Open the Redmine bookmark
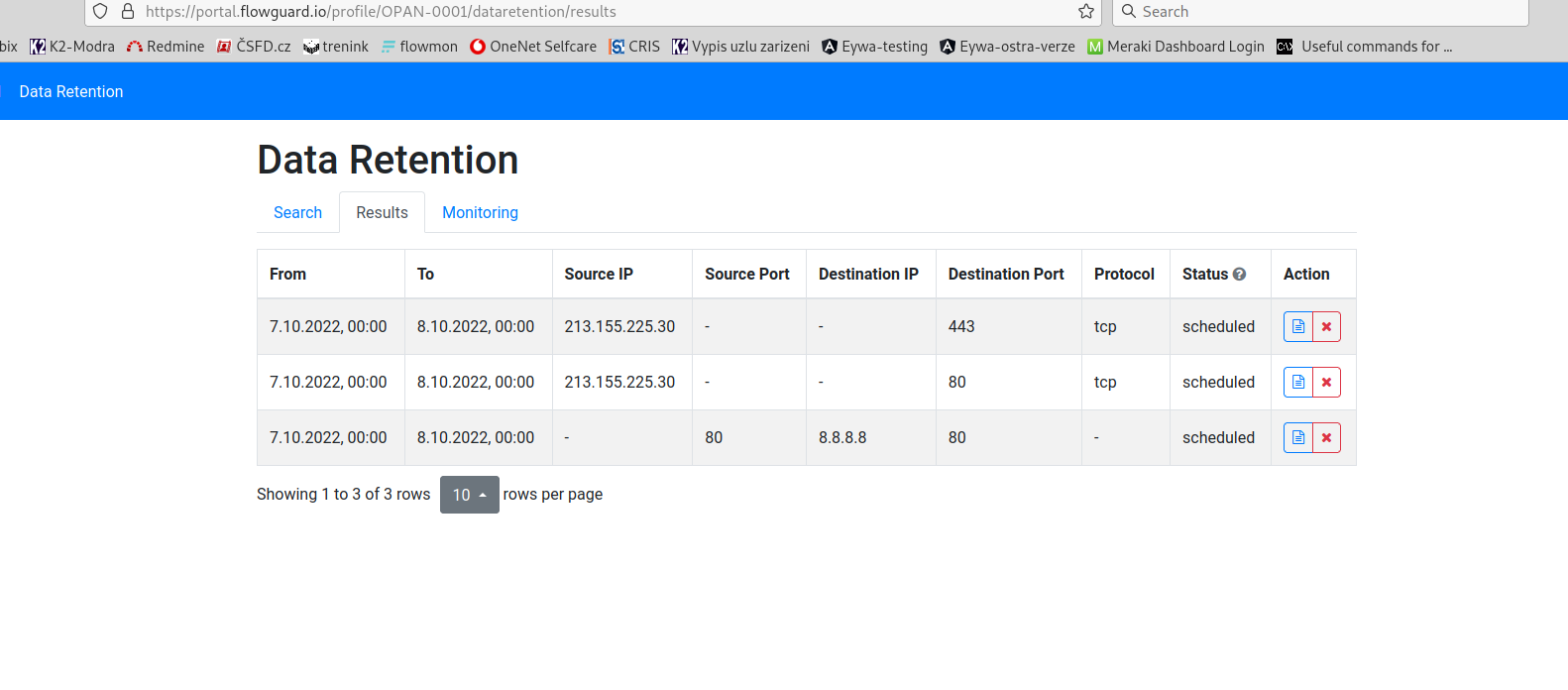The image size is (1568, 690). [x=166, y=47]
